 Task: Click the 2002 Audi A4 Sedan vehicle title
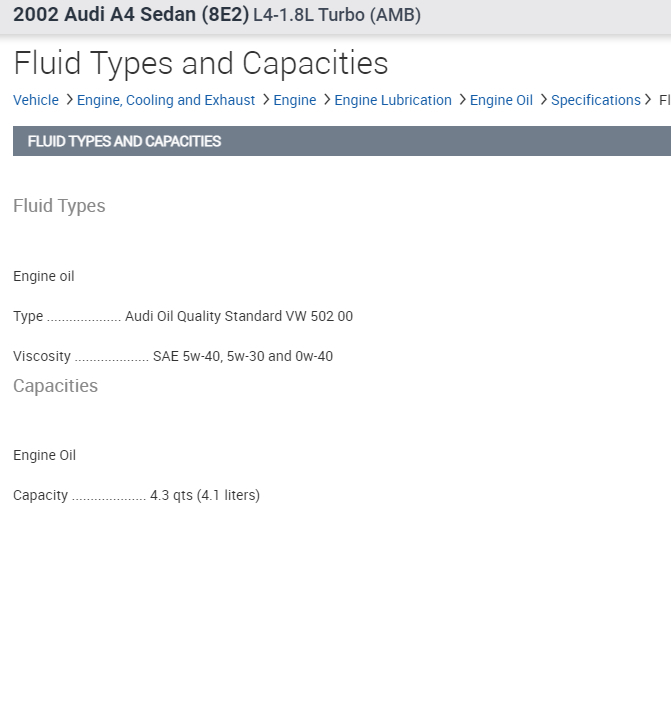click(x=130, y=15)
